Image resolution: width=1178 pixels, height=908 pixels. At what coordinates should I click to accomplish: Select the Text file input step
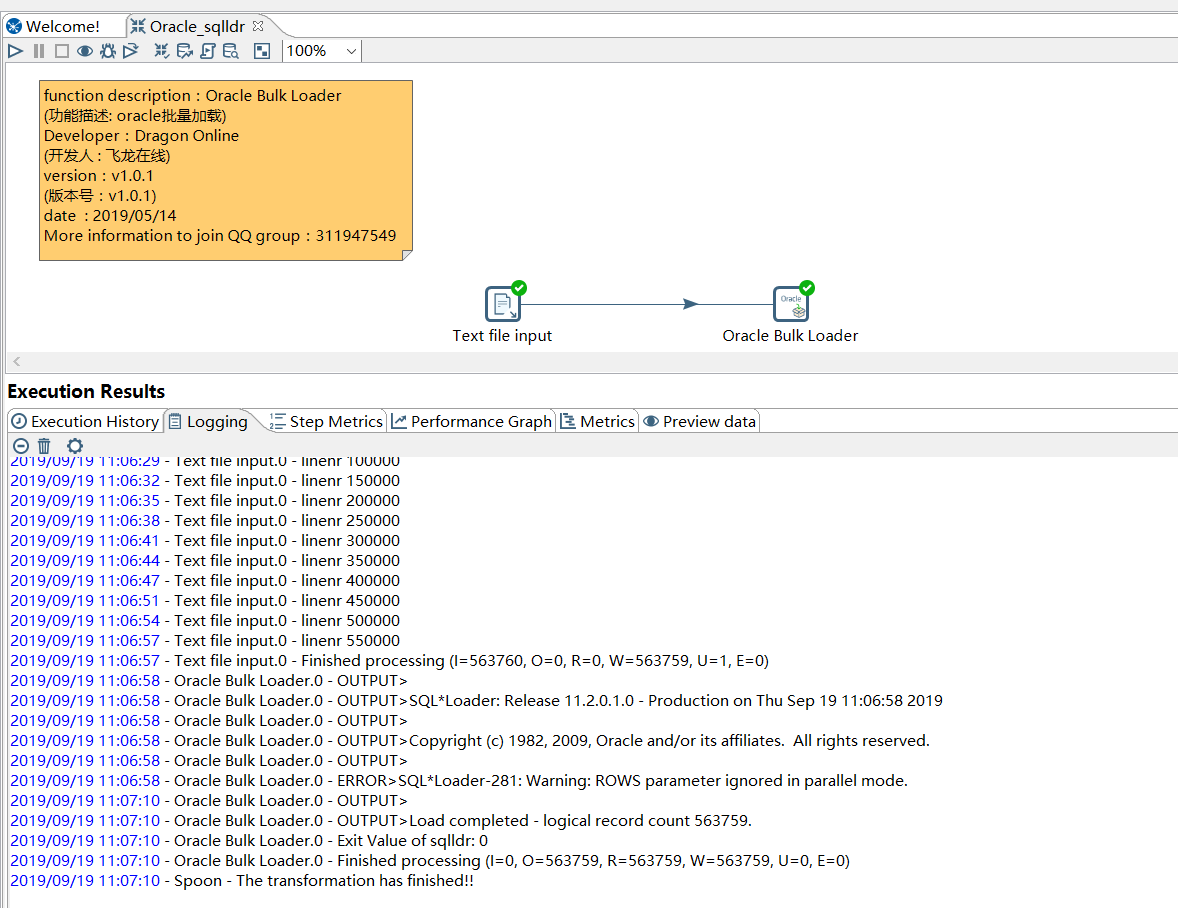click(503, 303)
